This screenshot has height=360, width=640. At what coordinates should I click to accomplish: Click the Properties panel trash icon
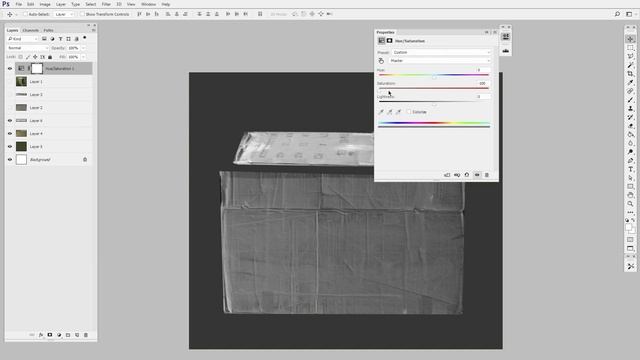(487, 175)
